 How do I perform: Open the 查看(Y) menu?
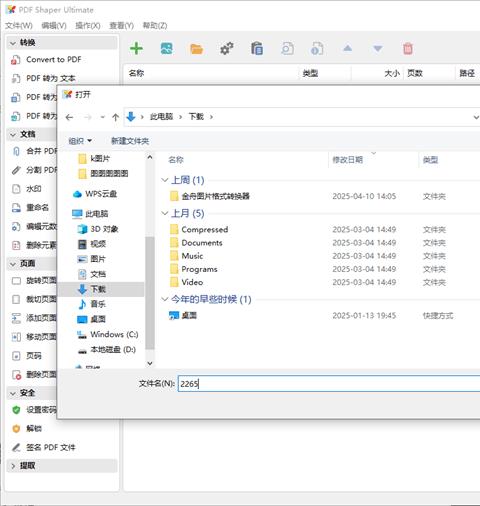121,26
